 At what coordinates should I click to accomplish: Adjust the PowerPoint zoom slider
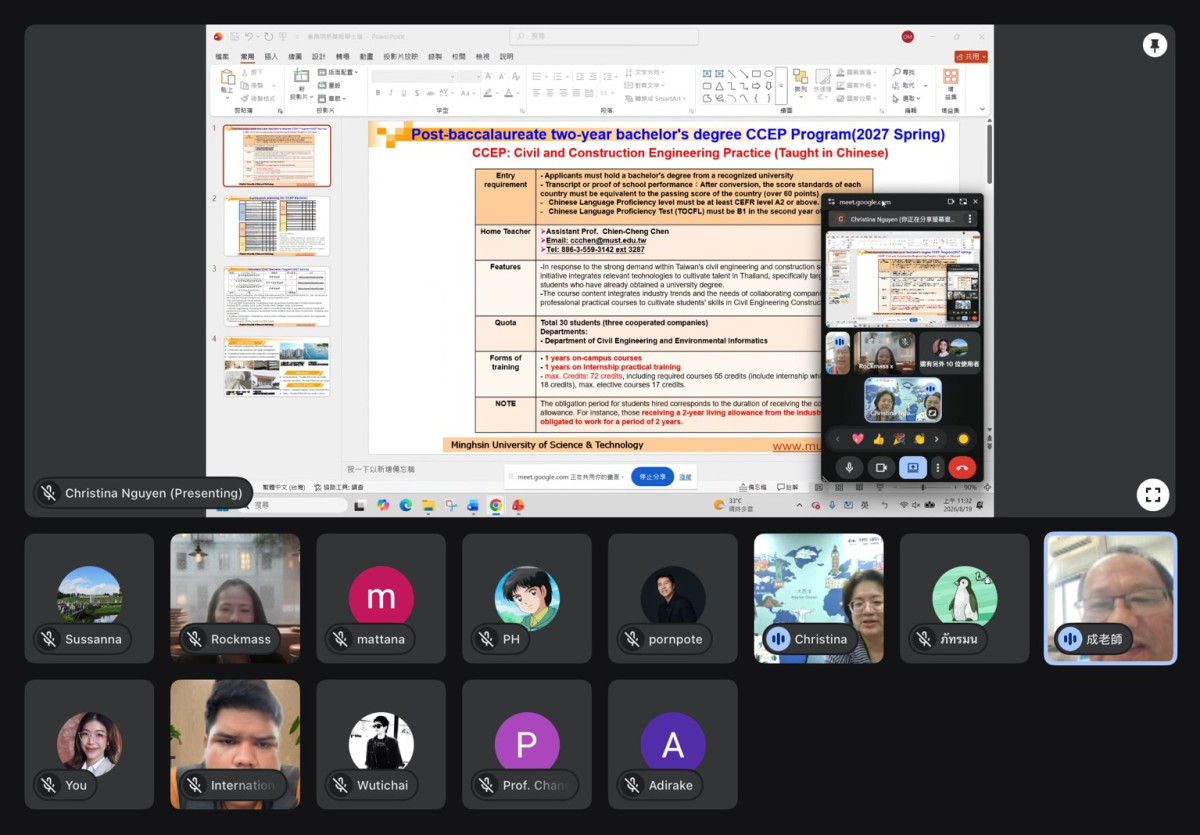click(923, 488)
